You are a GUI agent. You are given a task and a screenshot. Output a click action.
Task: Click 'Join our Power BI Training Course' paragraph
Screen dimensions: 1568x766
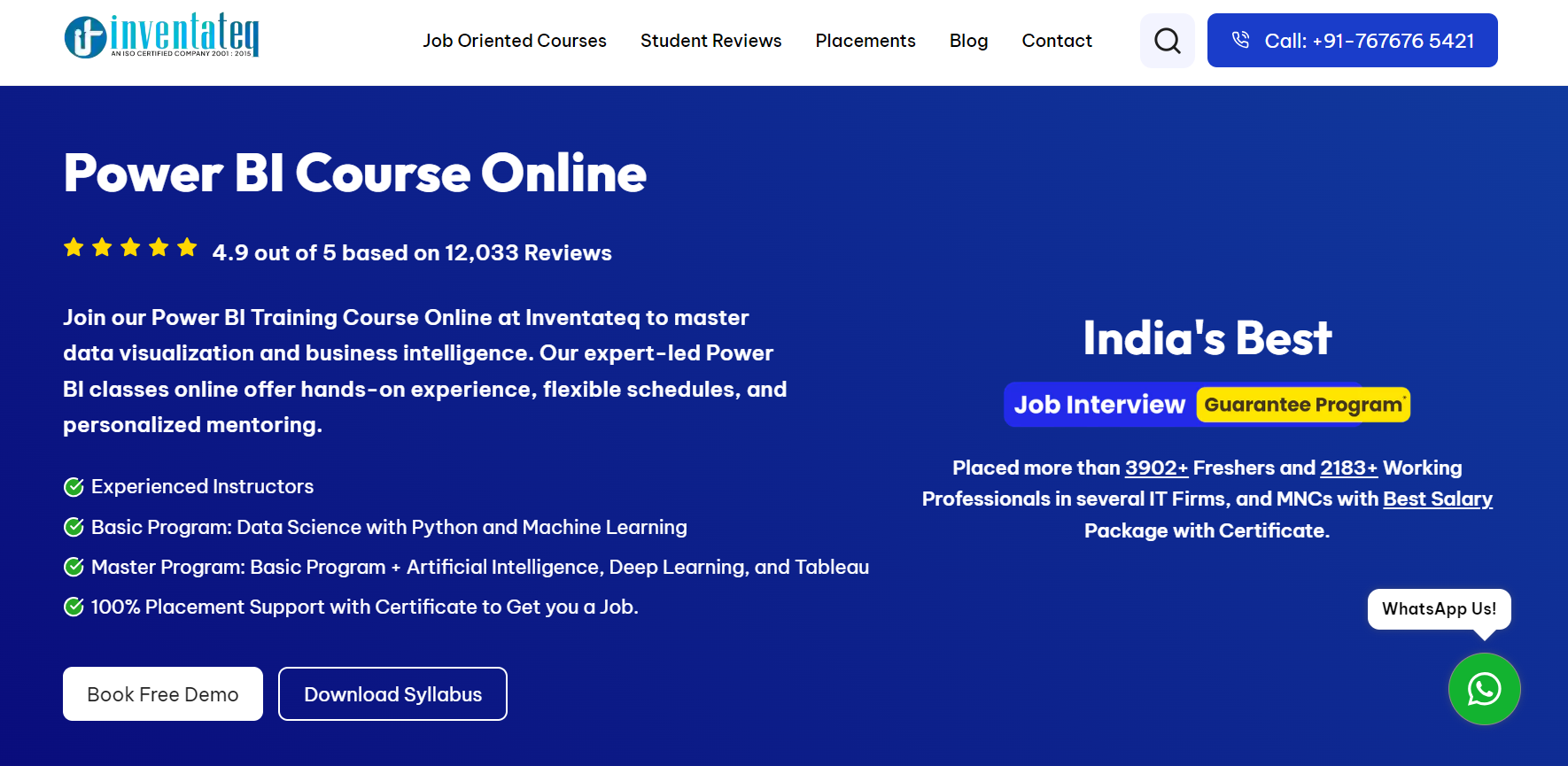tap(425, 371)
